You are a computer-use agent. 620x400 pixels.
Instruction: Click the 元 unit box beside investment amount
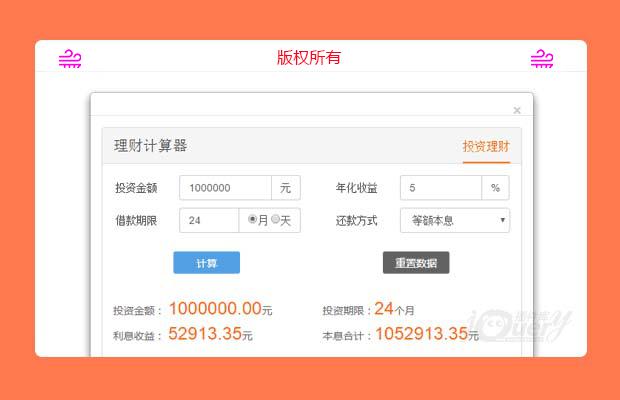286,188
